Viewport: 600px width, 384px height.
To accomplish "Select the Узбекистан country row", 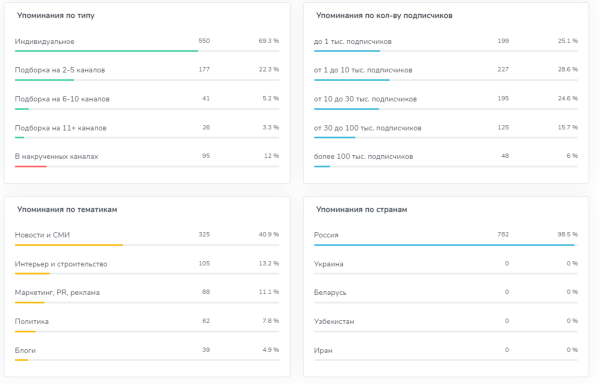I will click(446, 324).
